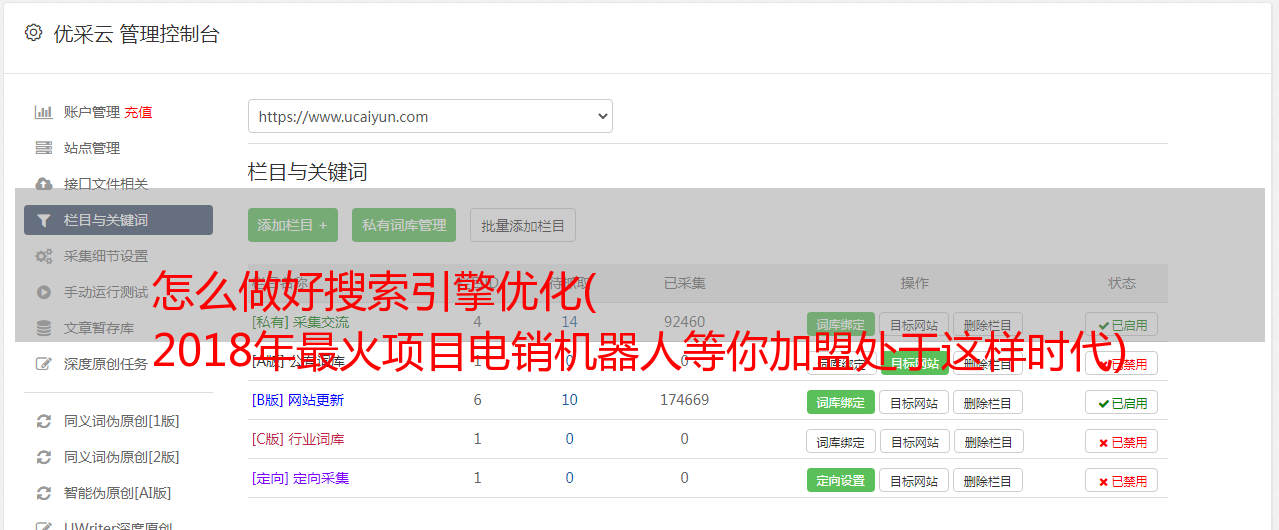Click the collected count 92460
The height and width of the screenshot is (530, 1279).
point(685,322)
